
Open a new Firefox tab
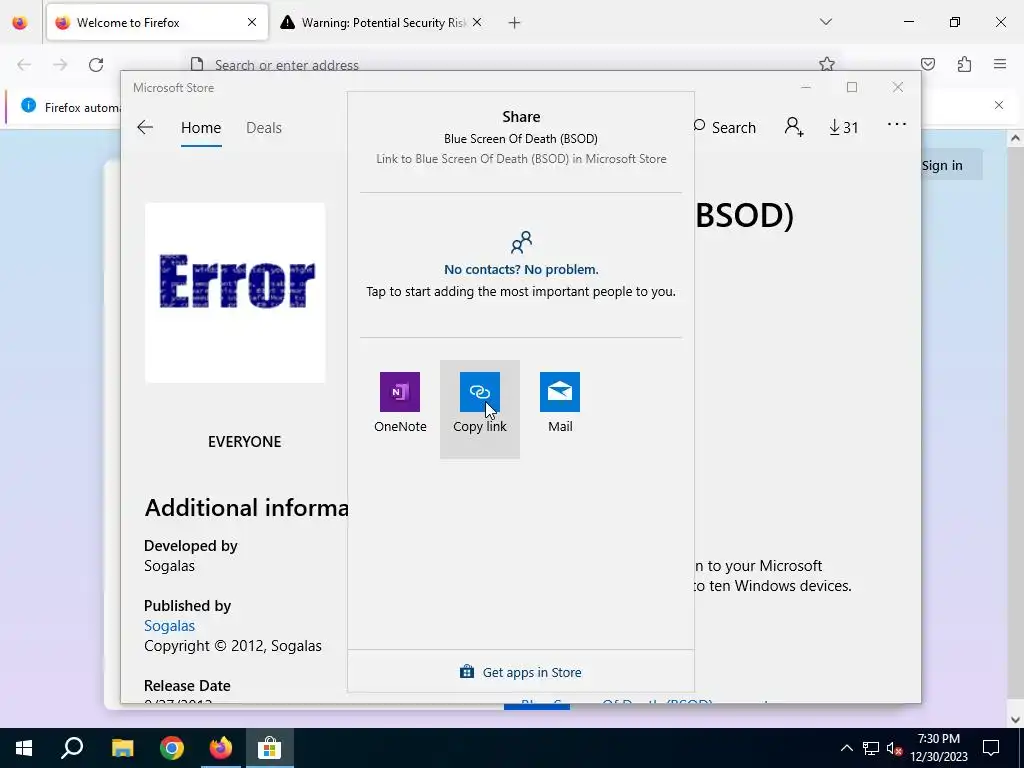[514, 23]
